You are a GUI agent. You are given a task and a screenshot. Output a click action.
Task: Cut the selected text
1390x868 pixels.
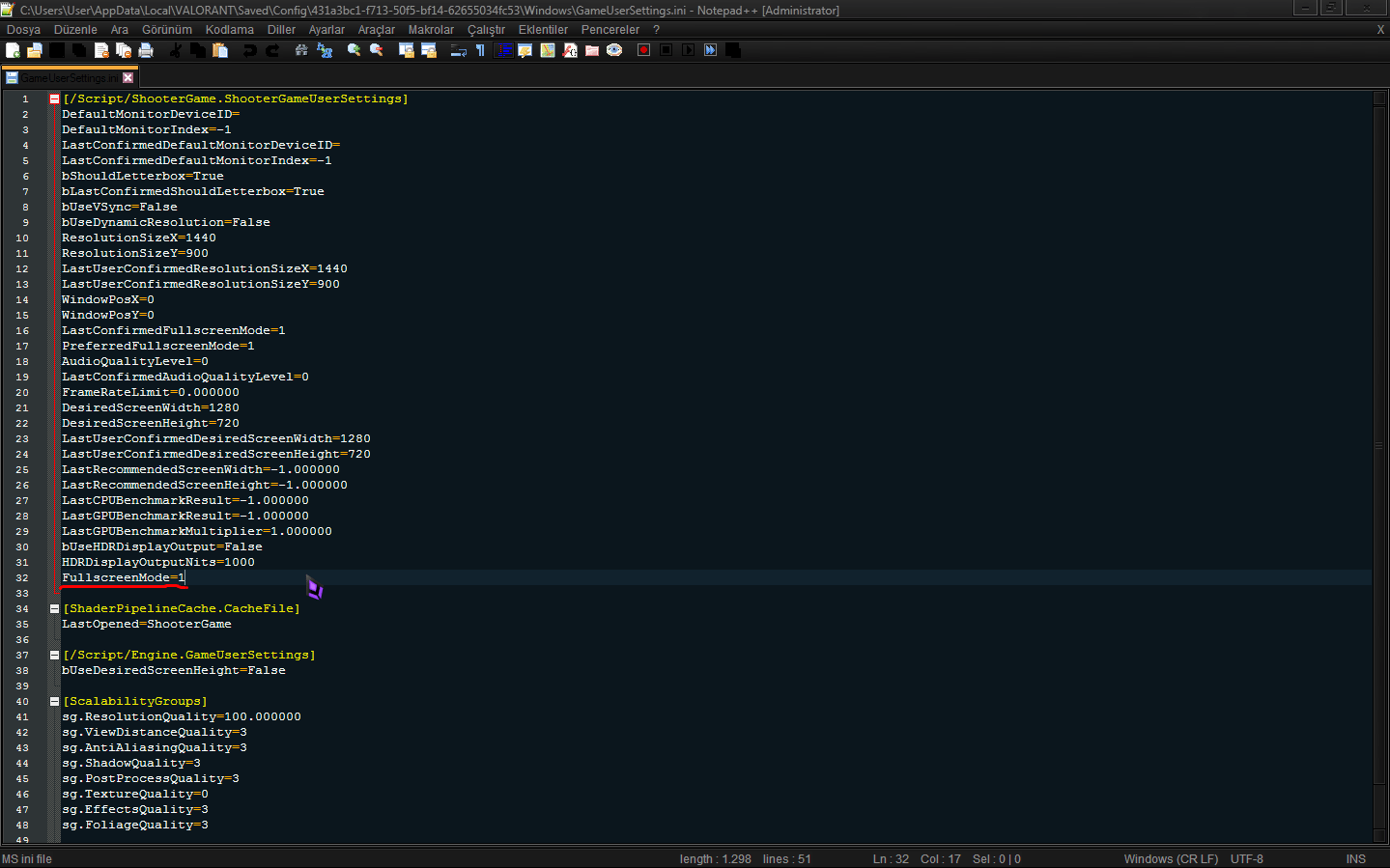(175, 49)
